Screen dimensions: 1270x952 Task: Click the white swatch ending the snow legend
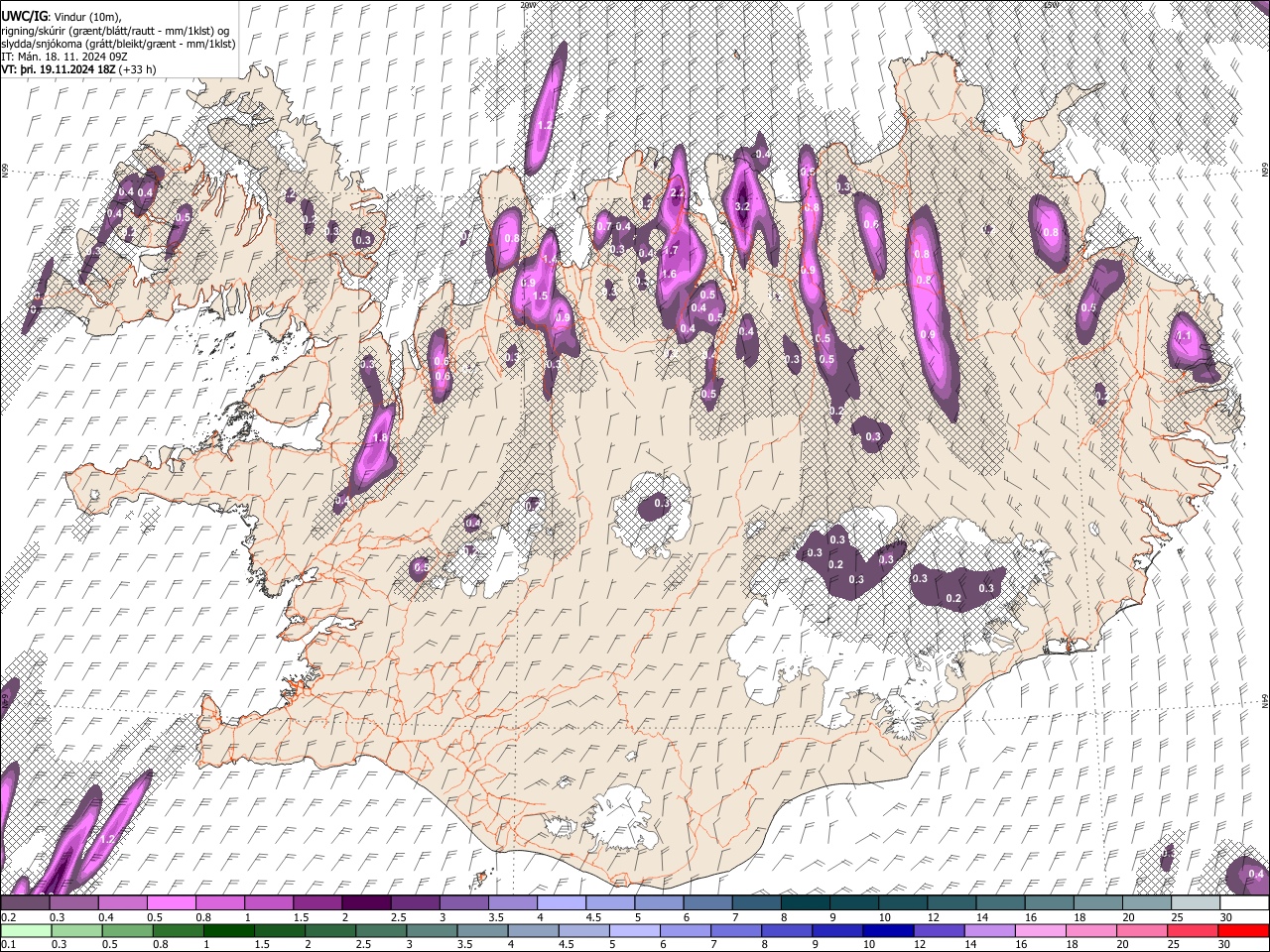click(1243, 903)
